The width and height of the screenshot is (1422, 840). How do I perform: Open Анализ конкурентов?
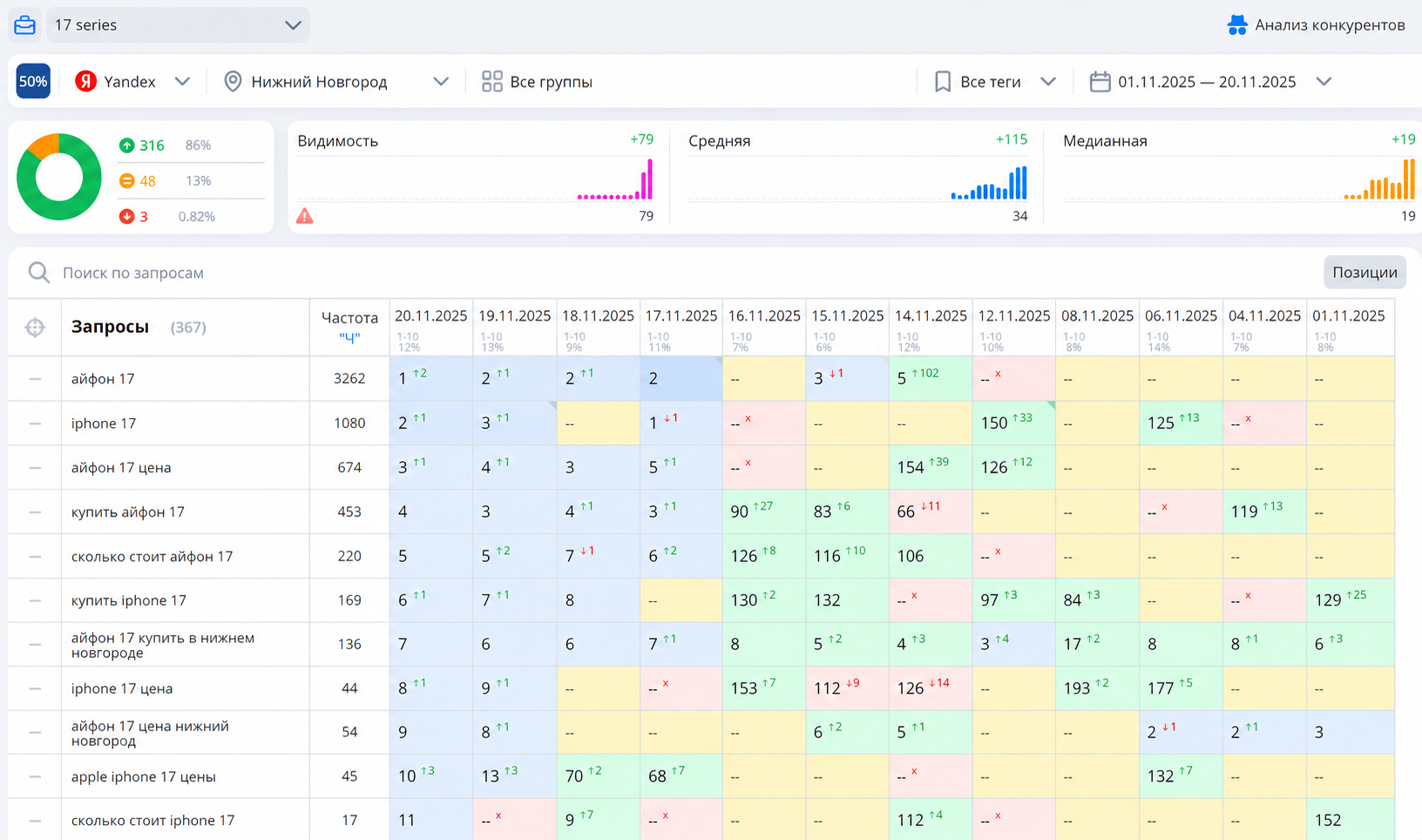[1316, 25]
